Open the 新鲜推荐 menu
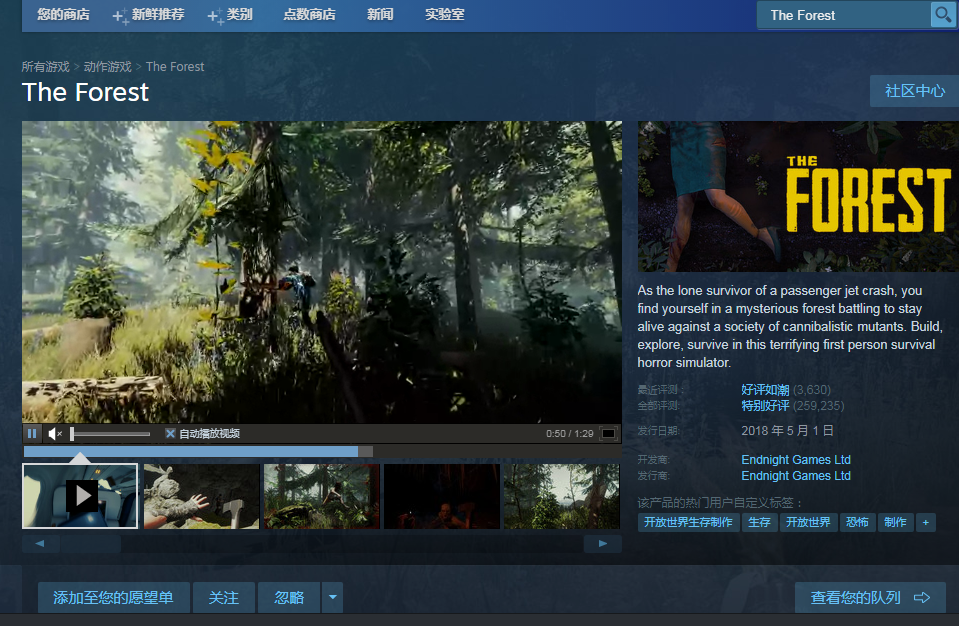Screen dimensions: 959x626 coord(149,15)
